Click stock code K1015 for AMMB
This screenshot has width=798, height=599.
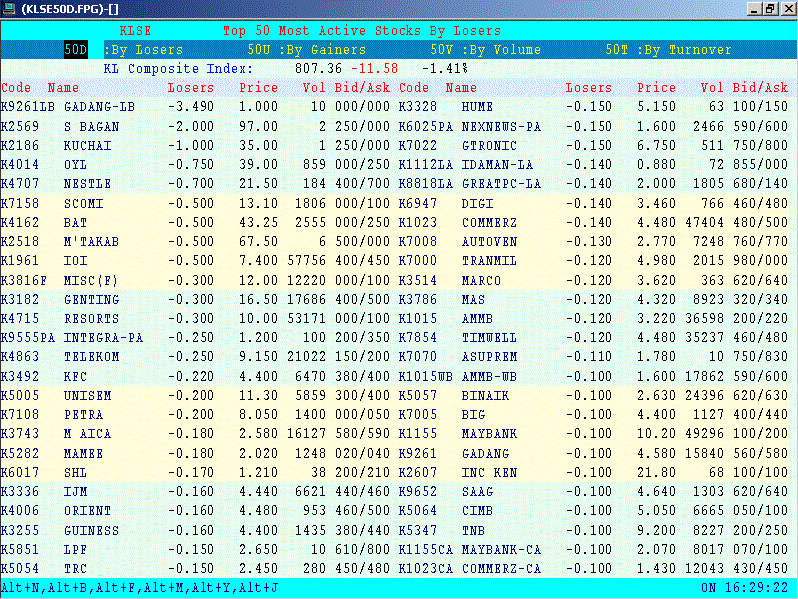418,319
